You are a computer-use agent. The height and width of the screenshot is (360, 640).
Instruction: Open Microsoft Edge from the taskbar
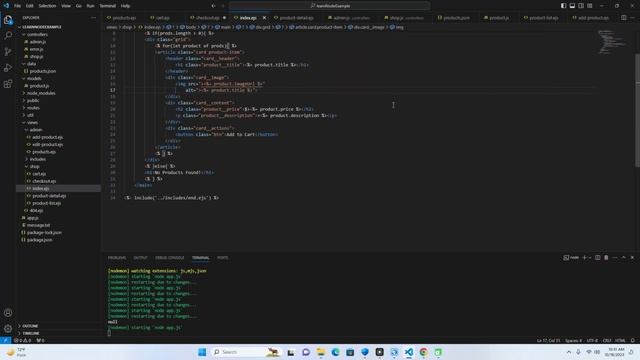(x=335, y=352)
